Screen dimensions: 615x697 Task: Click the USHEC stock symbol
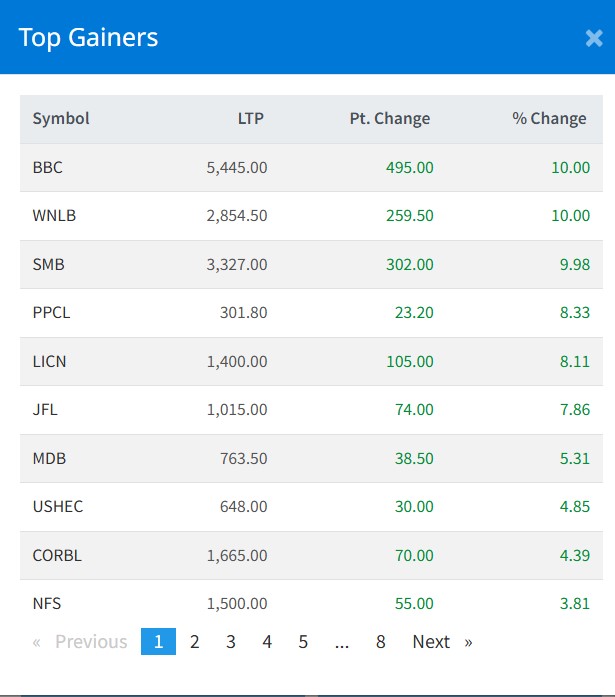point(57,506)
